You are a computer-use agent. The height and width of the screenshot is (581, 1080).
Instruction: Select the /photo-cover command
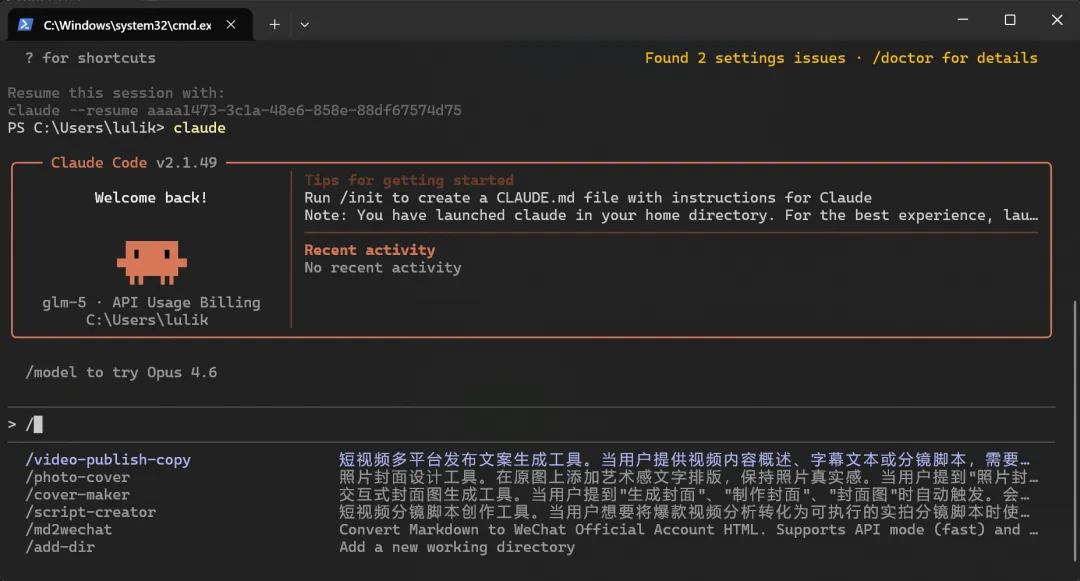tap(77, 477)
